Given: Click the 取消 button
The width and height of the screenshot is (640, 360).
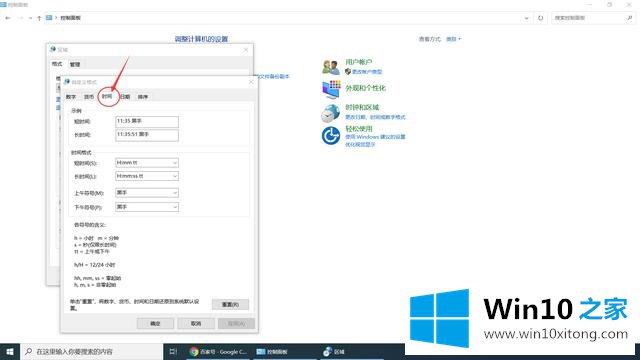Looking at the screenshot, I should (x=196, y=324).
